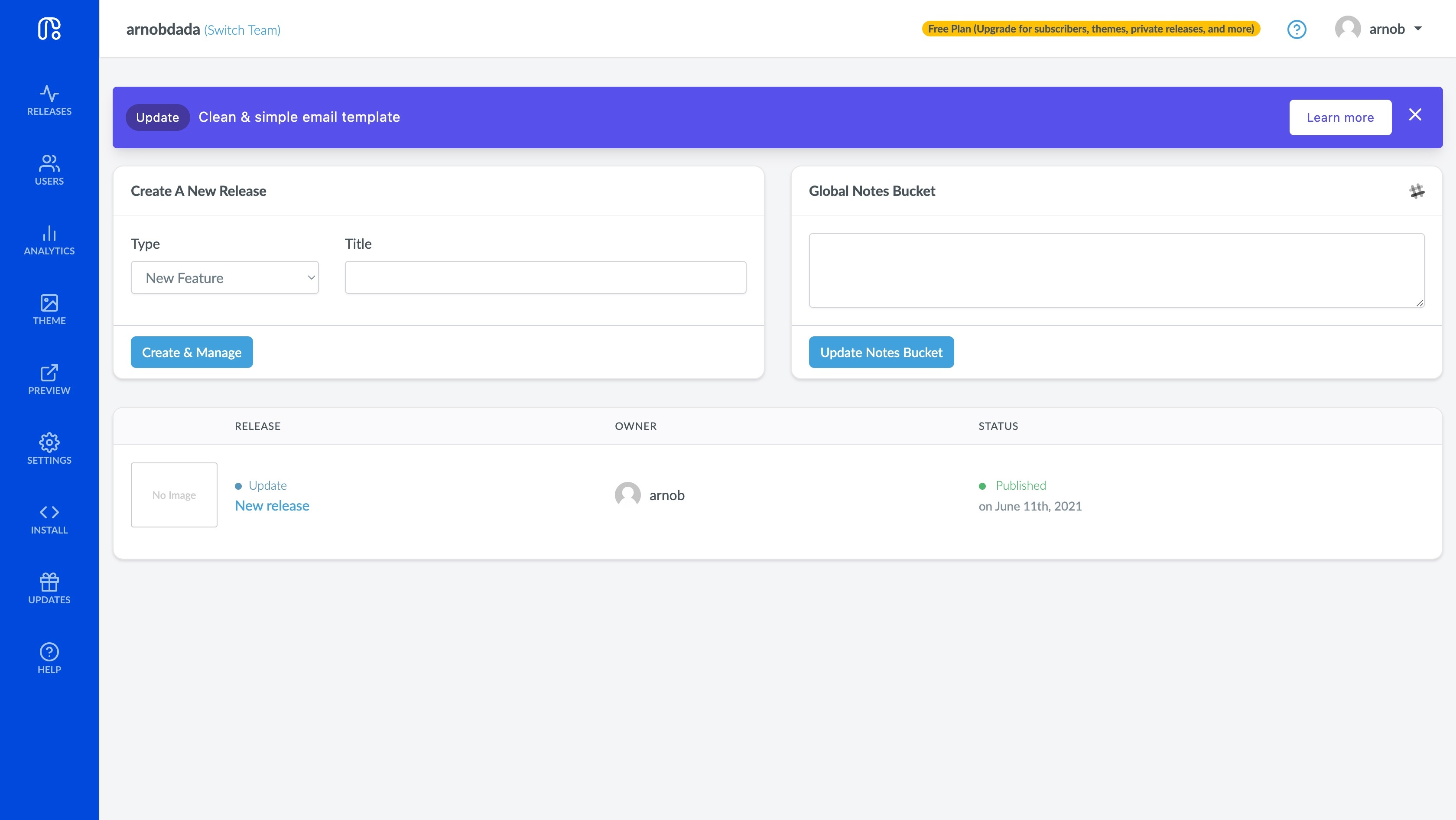Screen dimensions: 1456x820
Task: Click the Create A New Release heading
Action: pyautogui.click(x=198, y=191)
